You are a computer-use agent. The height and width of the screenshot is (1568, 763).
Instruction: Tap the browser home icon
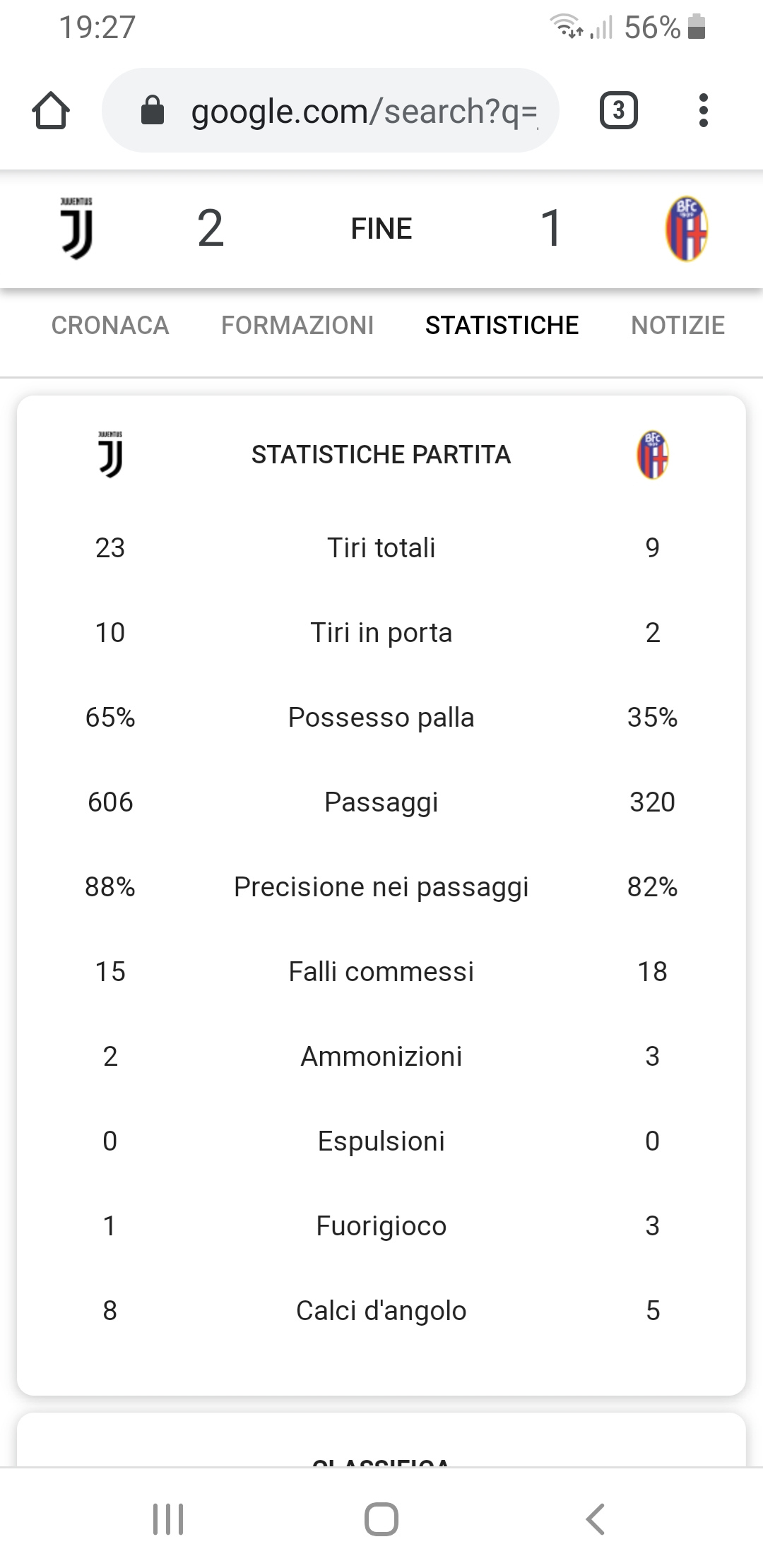pos(51,111)
